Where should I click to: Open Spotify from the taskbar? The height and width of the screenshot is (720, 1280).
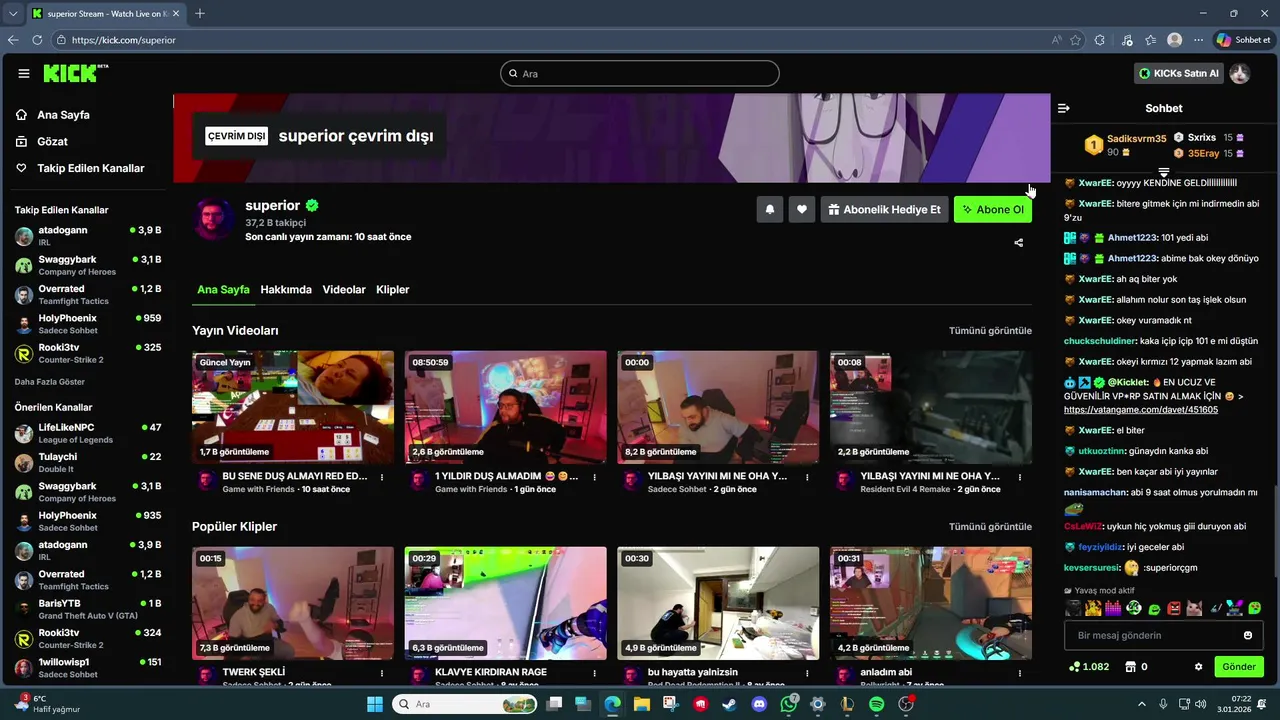[877, 704]
